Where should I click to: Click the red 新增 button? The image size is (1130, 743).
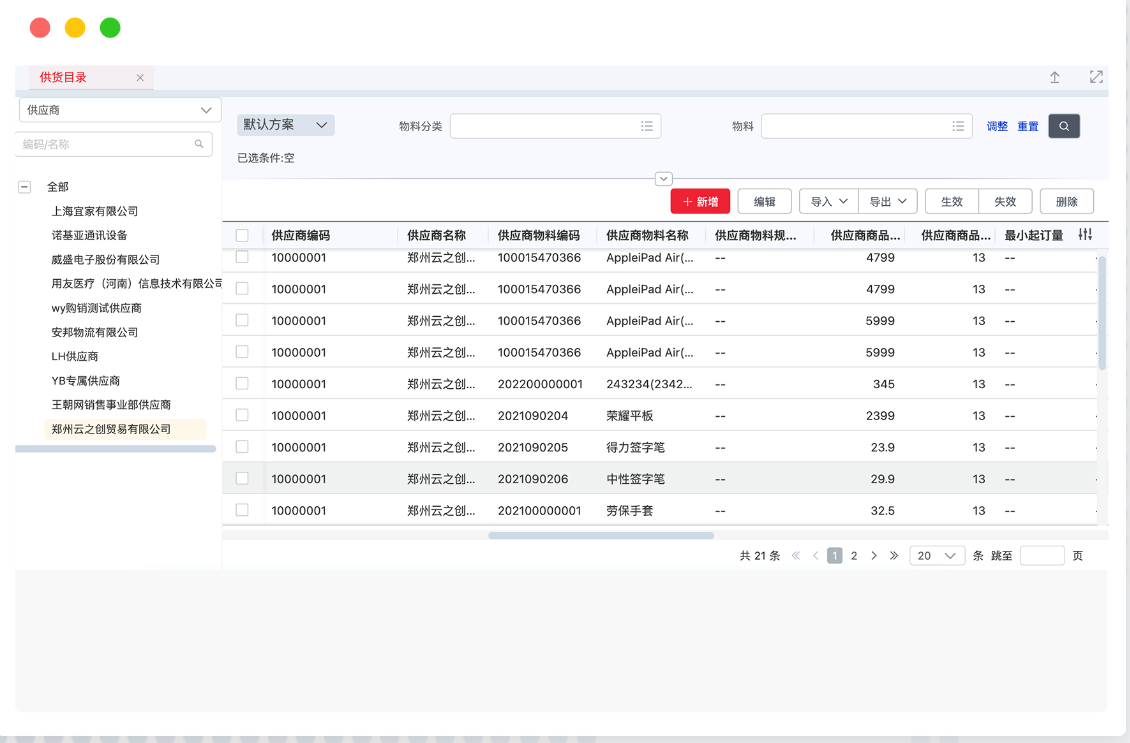(700, 202)
